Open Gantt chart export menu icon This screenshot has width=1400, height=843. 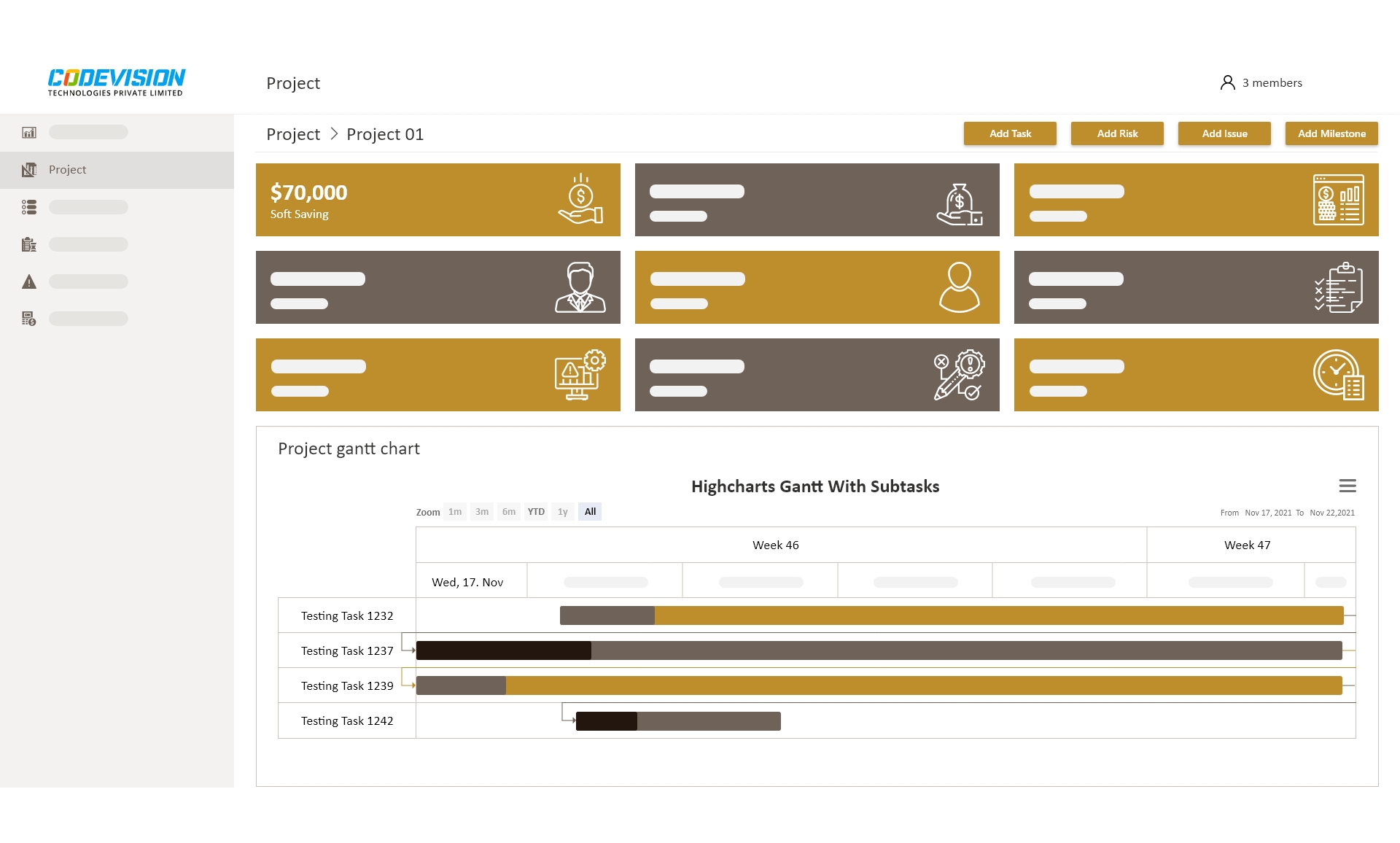(1349, 487)
